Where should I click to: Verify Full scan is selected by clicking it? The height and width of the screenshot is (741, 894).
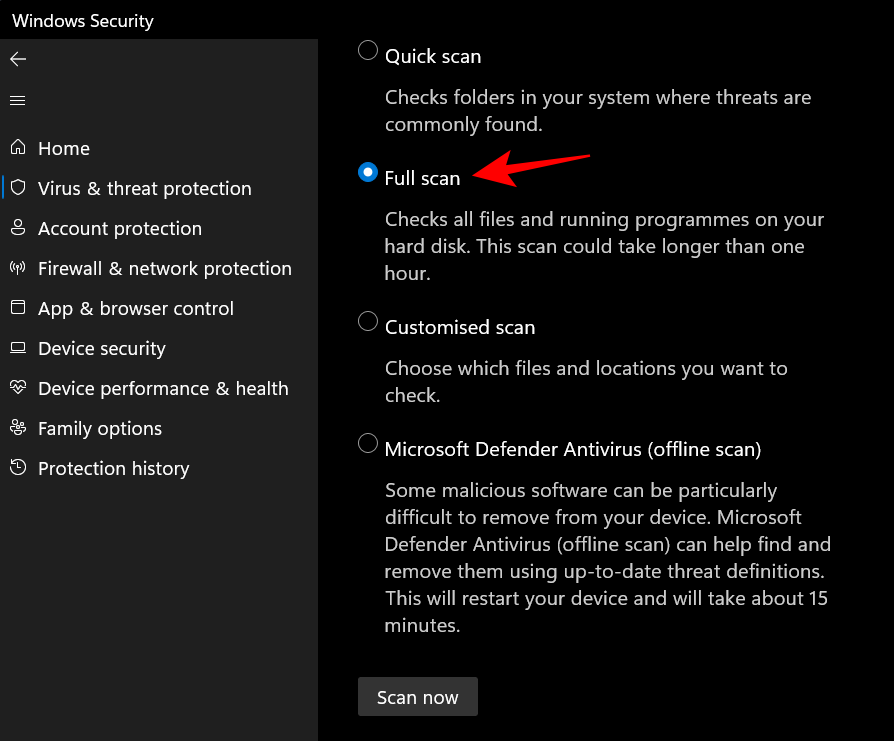pyautogui.click(x=367, y=172)
